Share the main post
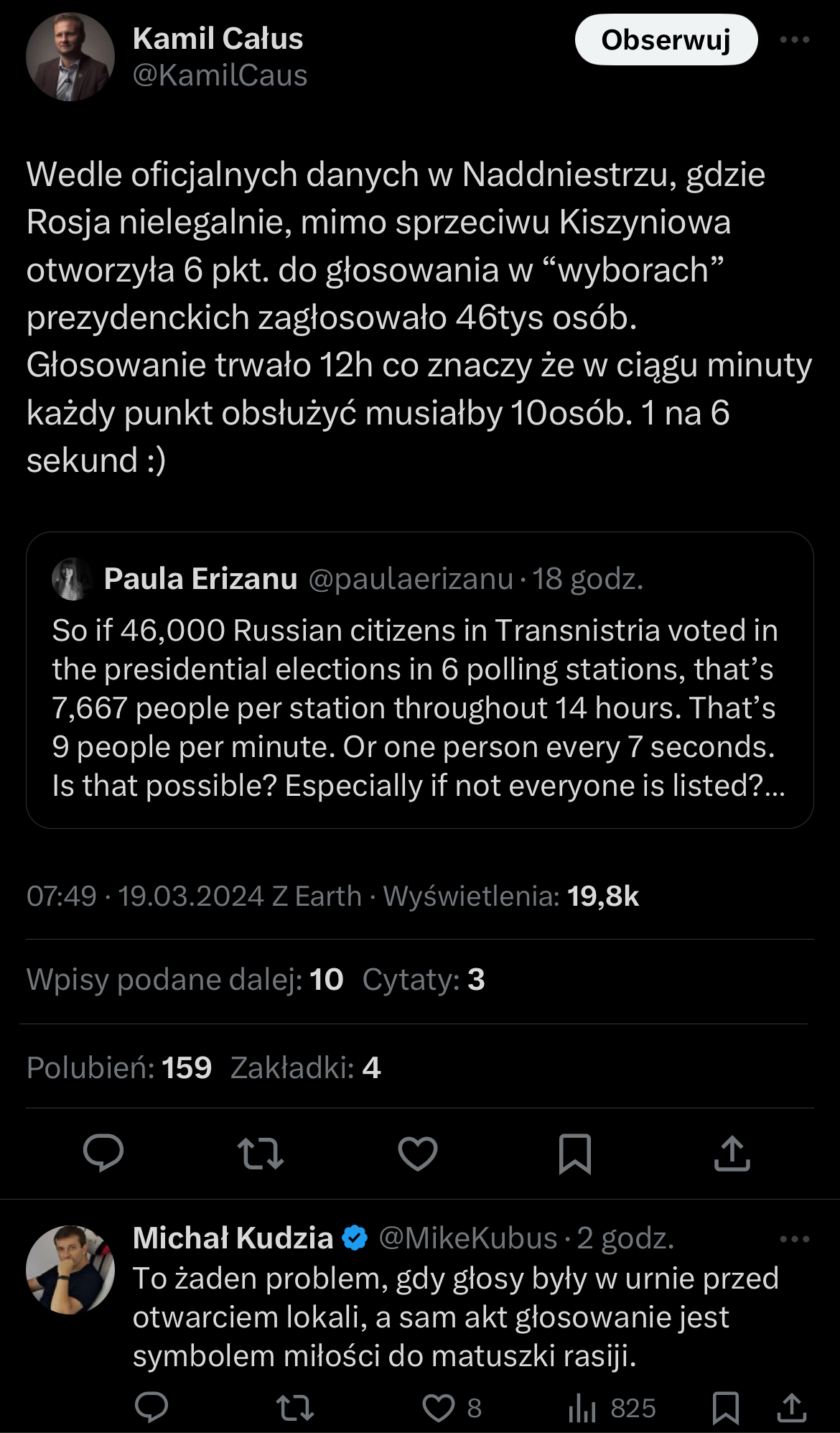 pos(732,1153)
